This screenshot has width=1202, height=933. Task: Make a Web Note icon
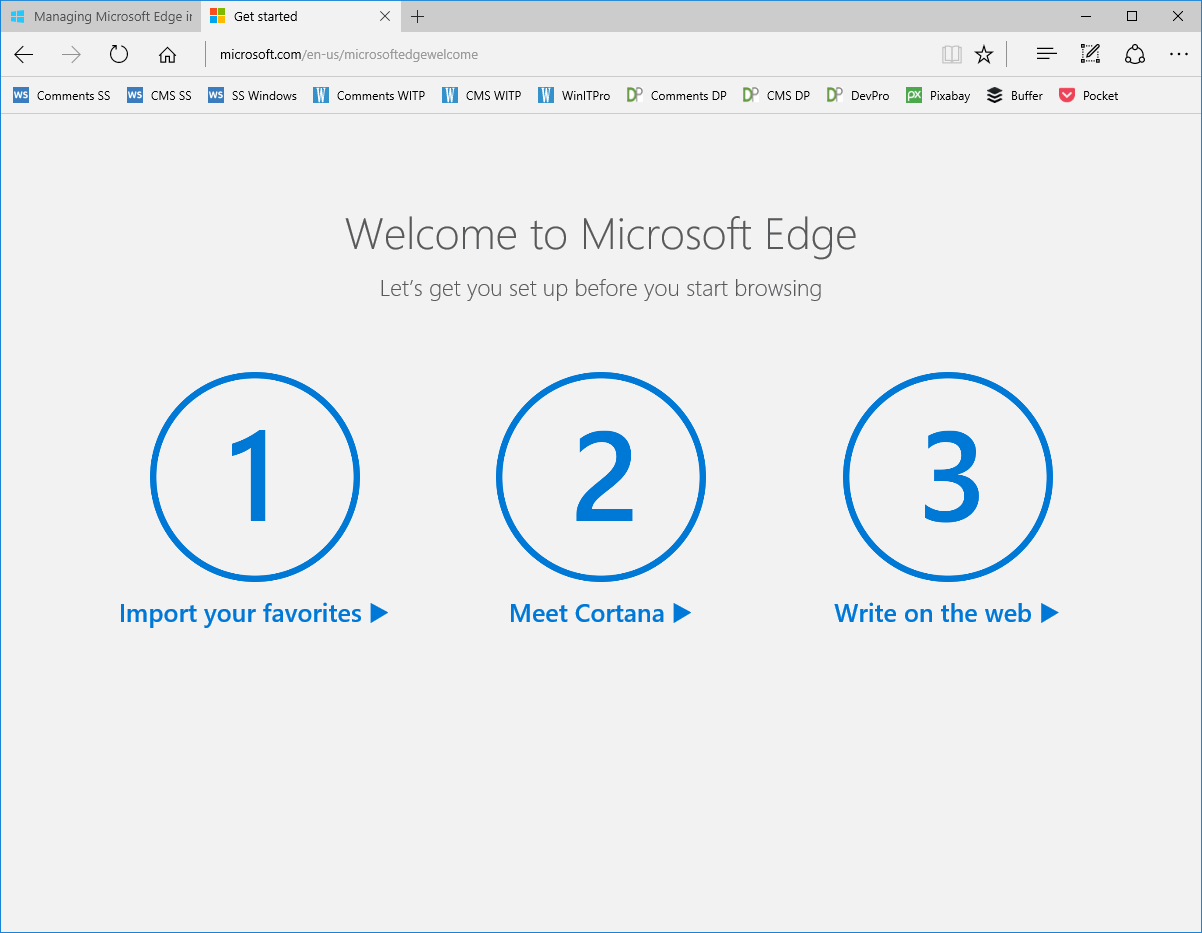(1090, 55)
